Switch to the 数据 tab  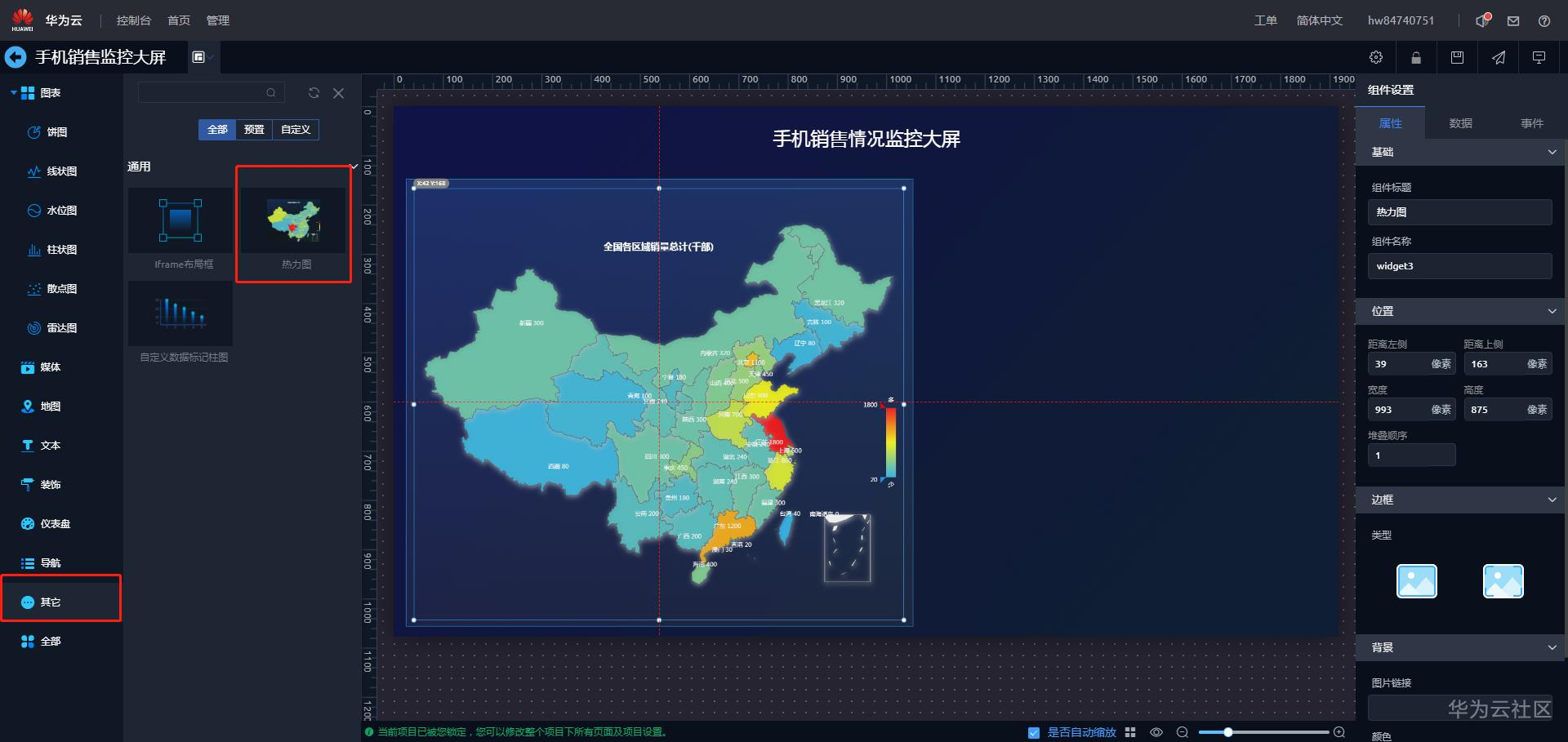(x=1460, y=123)
